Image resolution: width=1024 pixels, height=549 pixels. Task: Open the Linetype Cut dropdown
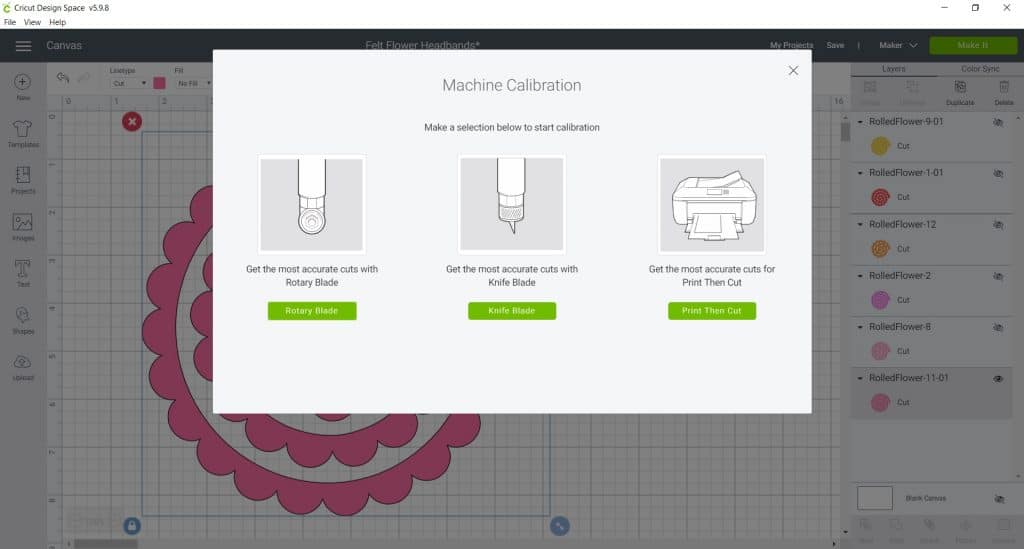(x=129, y=83)
